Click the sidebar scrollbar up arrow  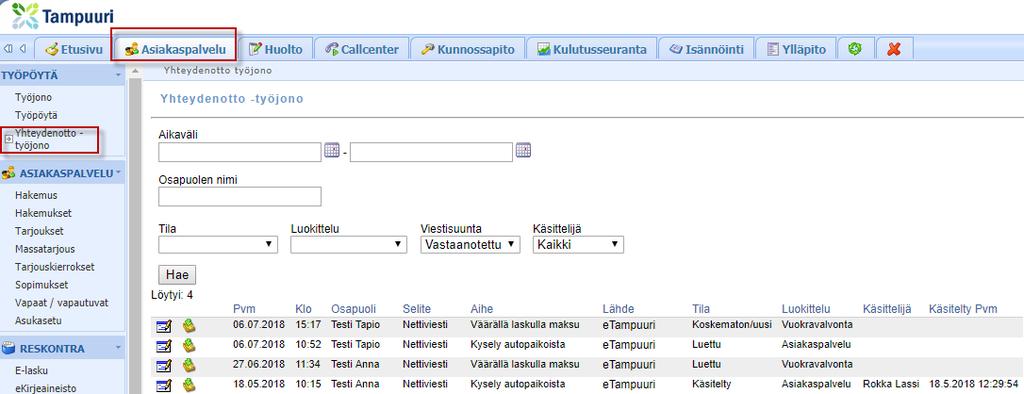pos(136,71)
